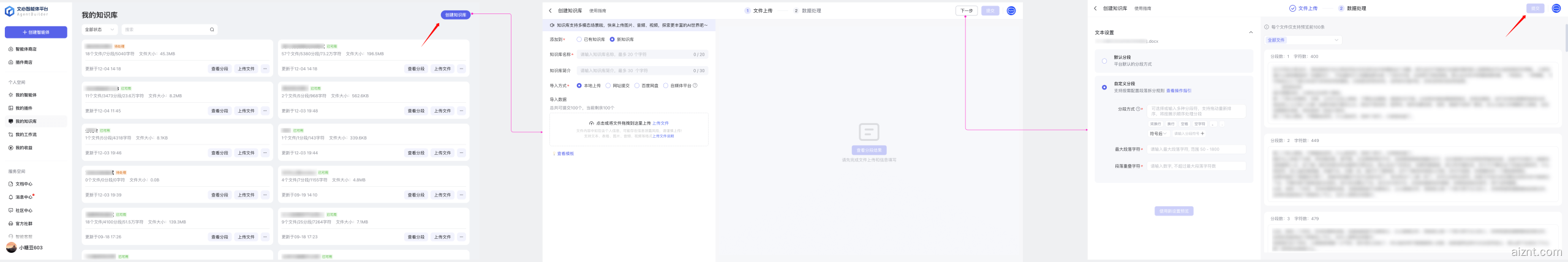Click the 创建智能体 button in sidebar
This screenshot has width=1568, height=262.
click(36, 32)
